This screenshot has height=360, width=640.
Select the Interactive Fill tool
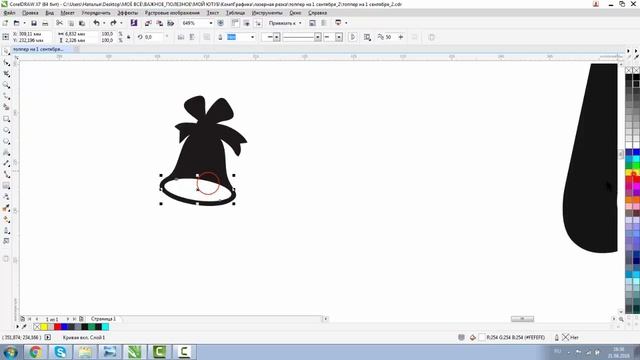point(6,219)
